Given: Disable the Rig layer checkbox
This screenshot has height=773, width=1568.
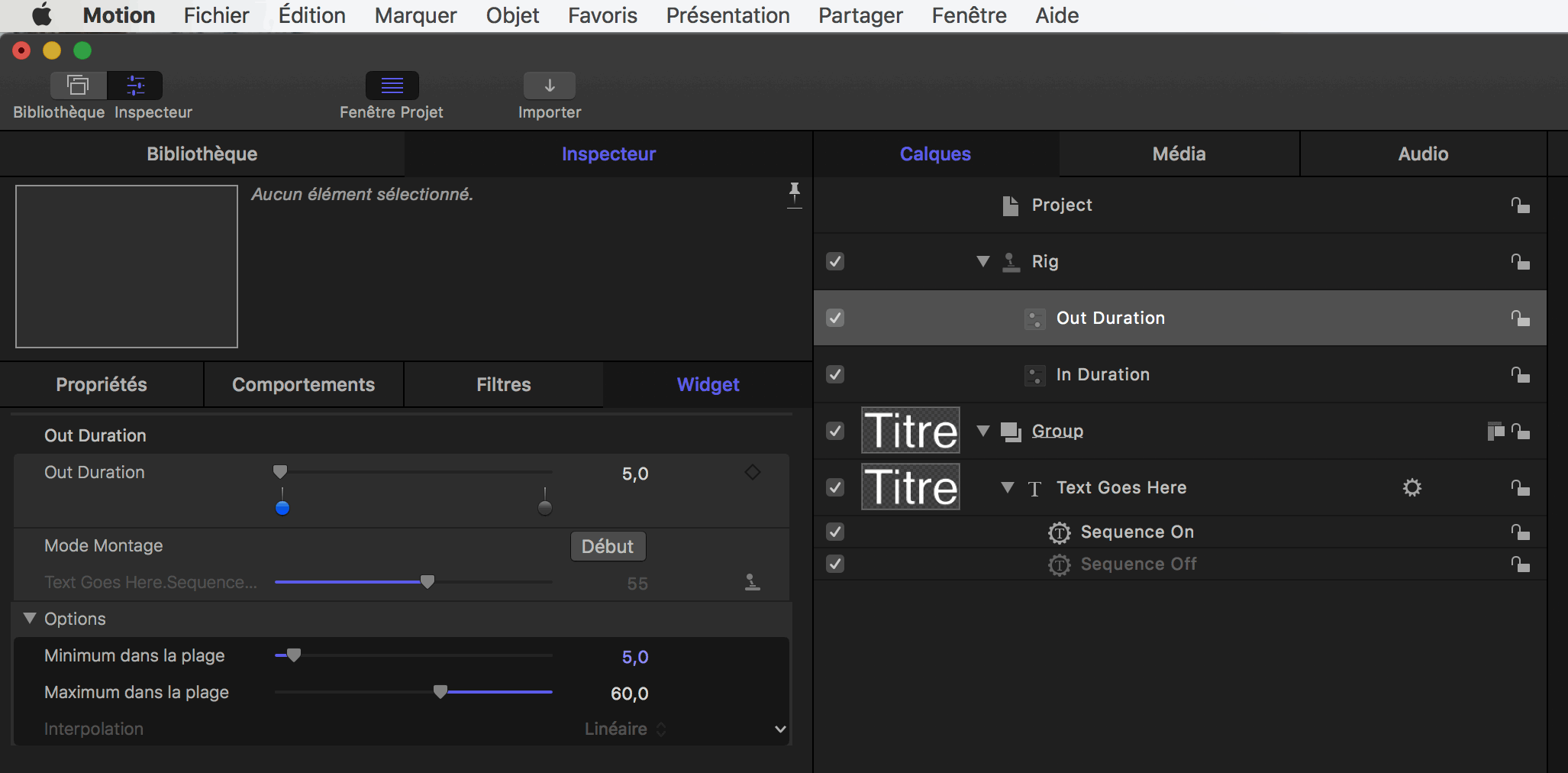Looking at the screenshot, I should click(x=835, y=262).
